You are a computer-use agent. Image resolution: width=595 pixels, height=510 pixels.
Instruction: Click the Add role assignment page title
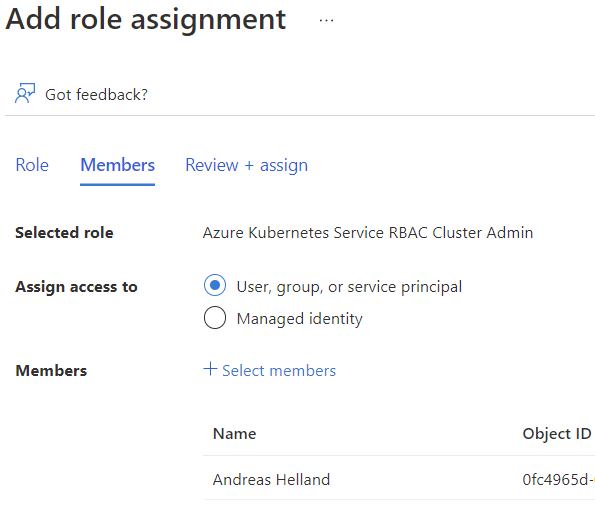point(146,20)
